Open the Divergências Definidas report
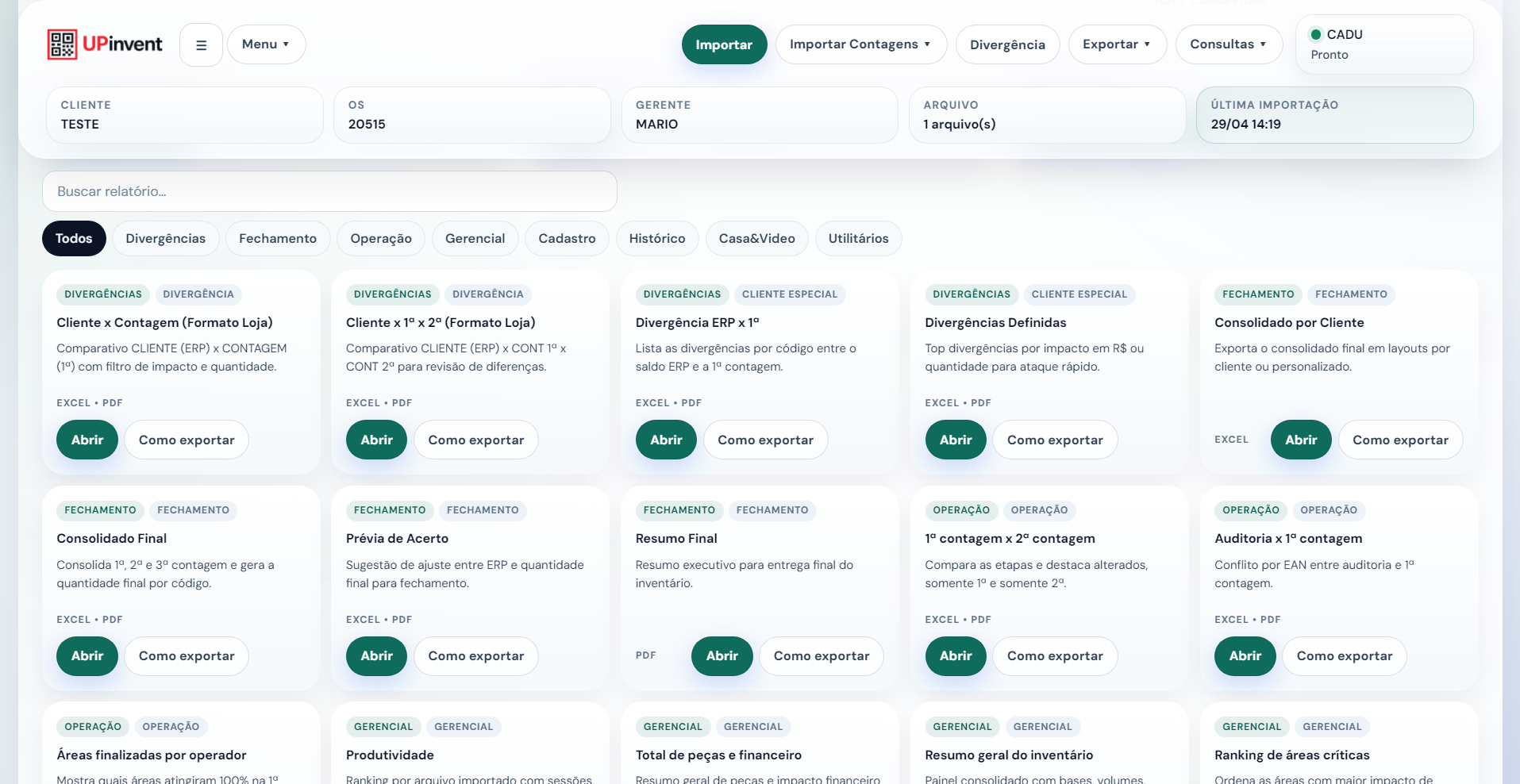The width and height of the screenshot is (1520, 784). click(956, 440)
